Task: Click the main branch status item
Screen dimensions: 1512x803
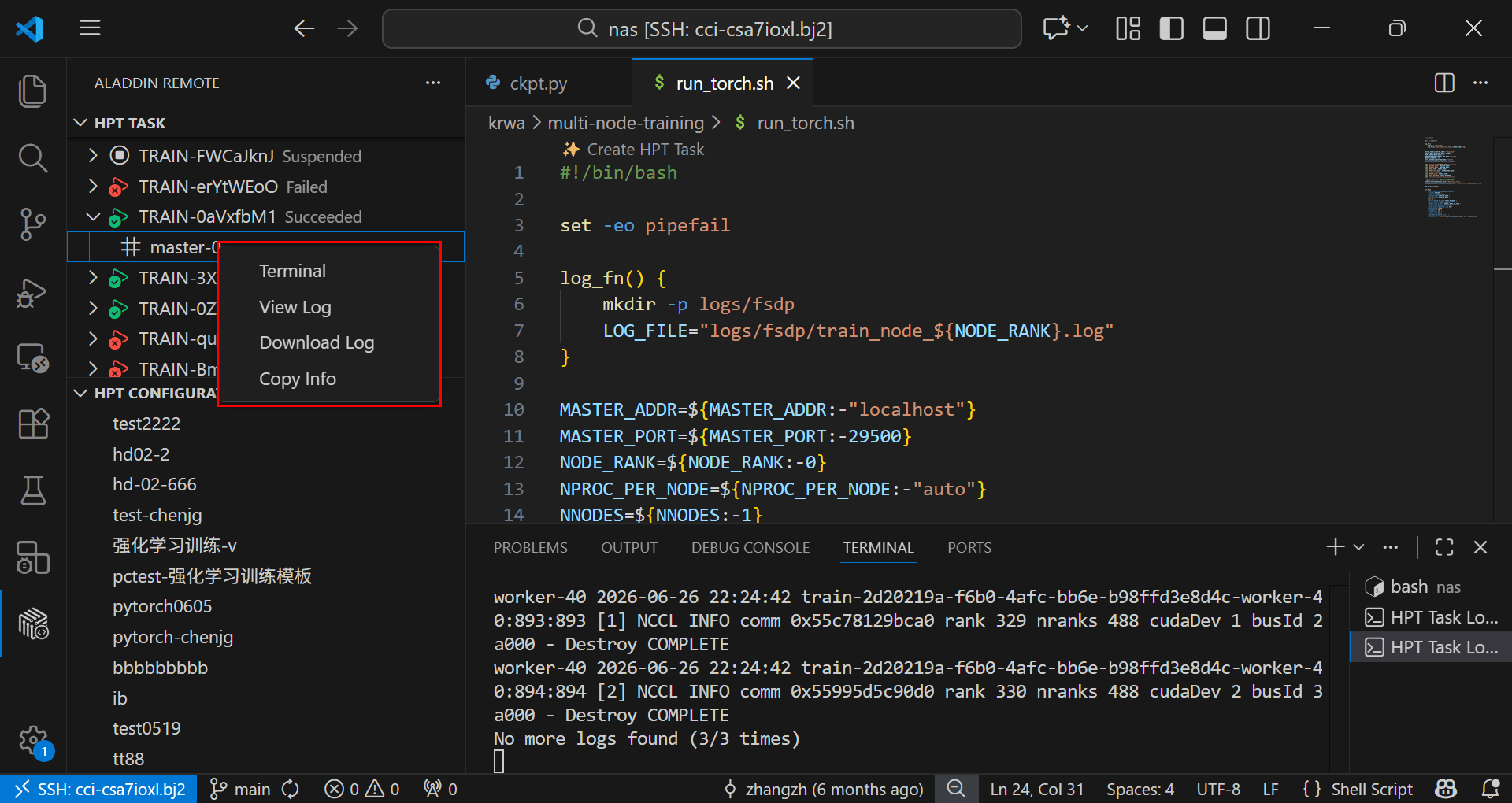Action: 240,789
